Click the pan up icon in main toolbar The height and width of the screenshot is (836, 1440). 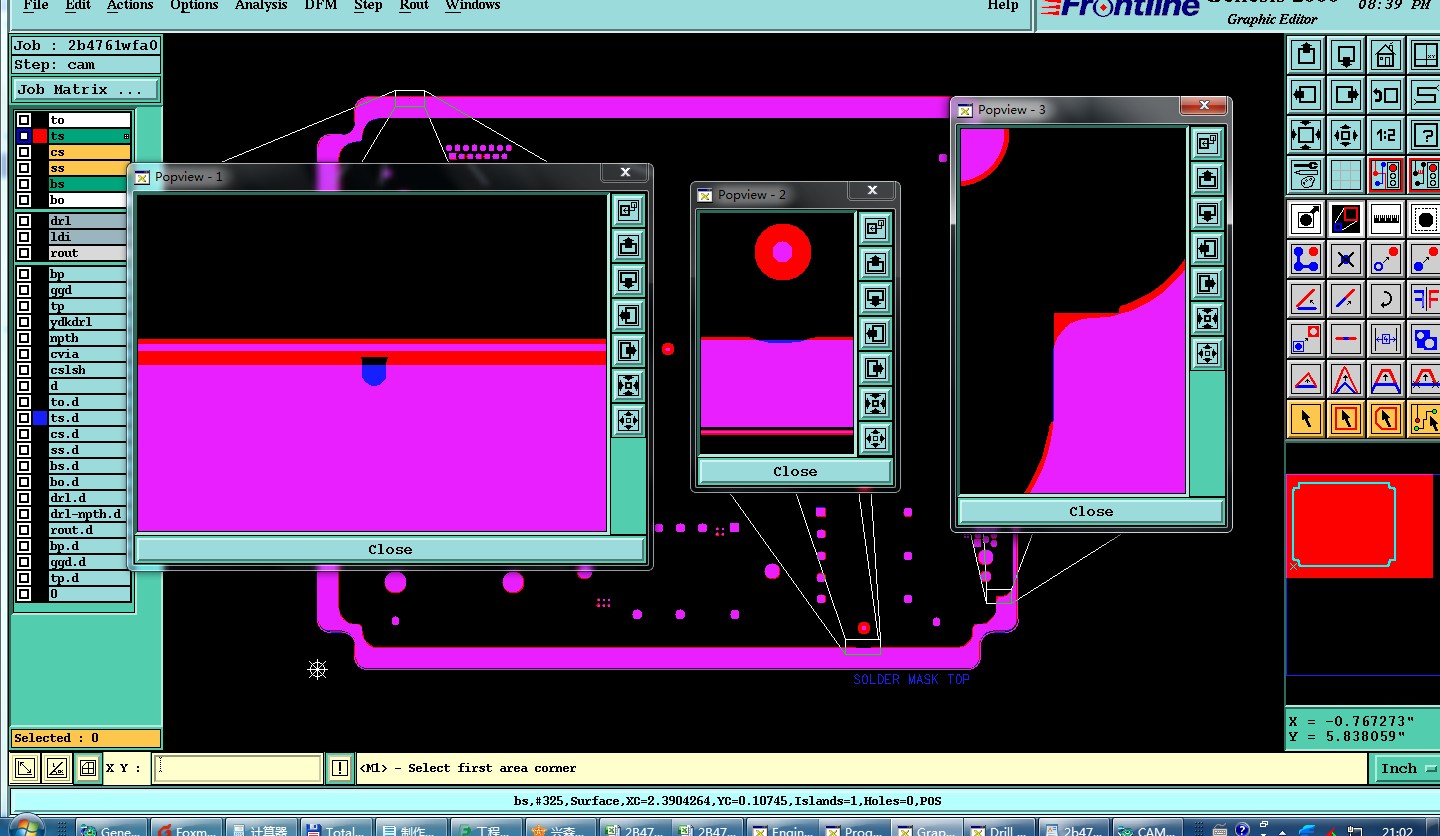coord(1306,54)
